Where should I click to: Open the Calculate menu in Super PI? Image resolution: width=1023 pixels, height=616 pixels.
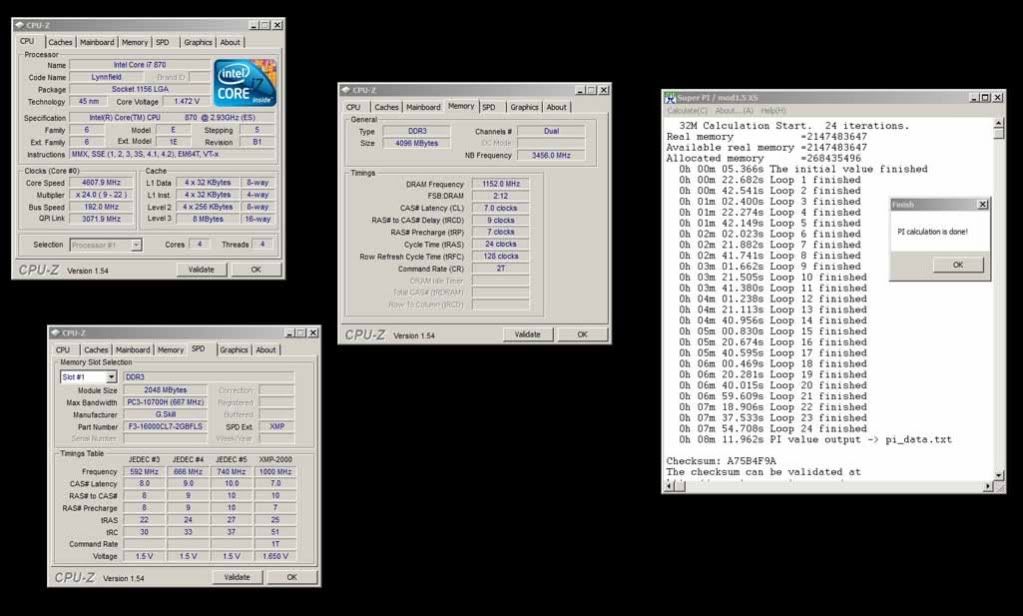[686, 111]
